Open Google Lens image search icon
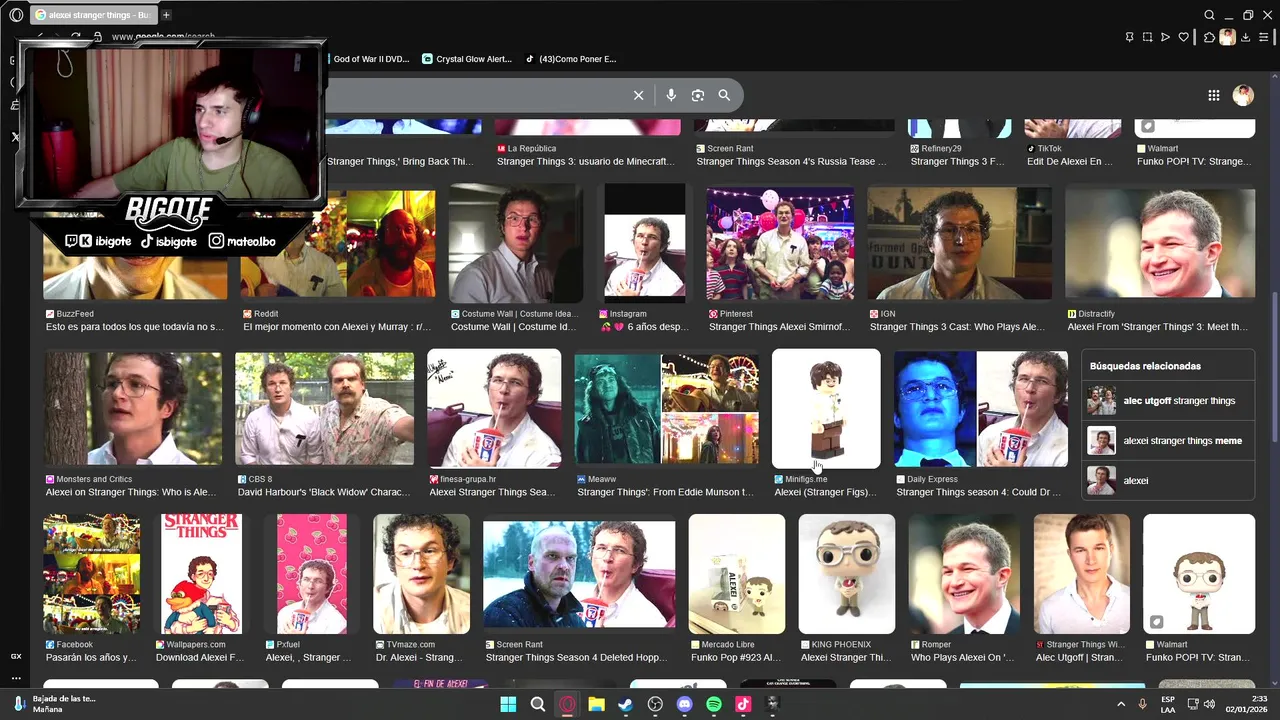1280x720 pixels. (x=698, y=95)
